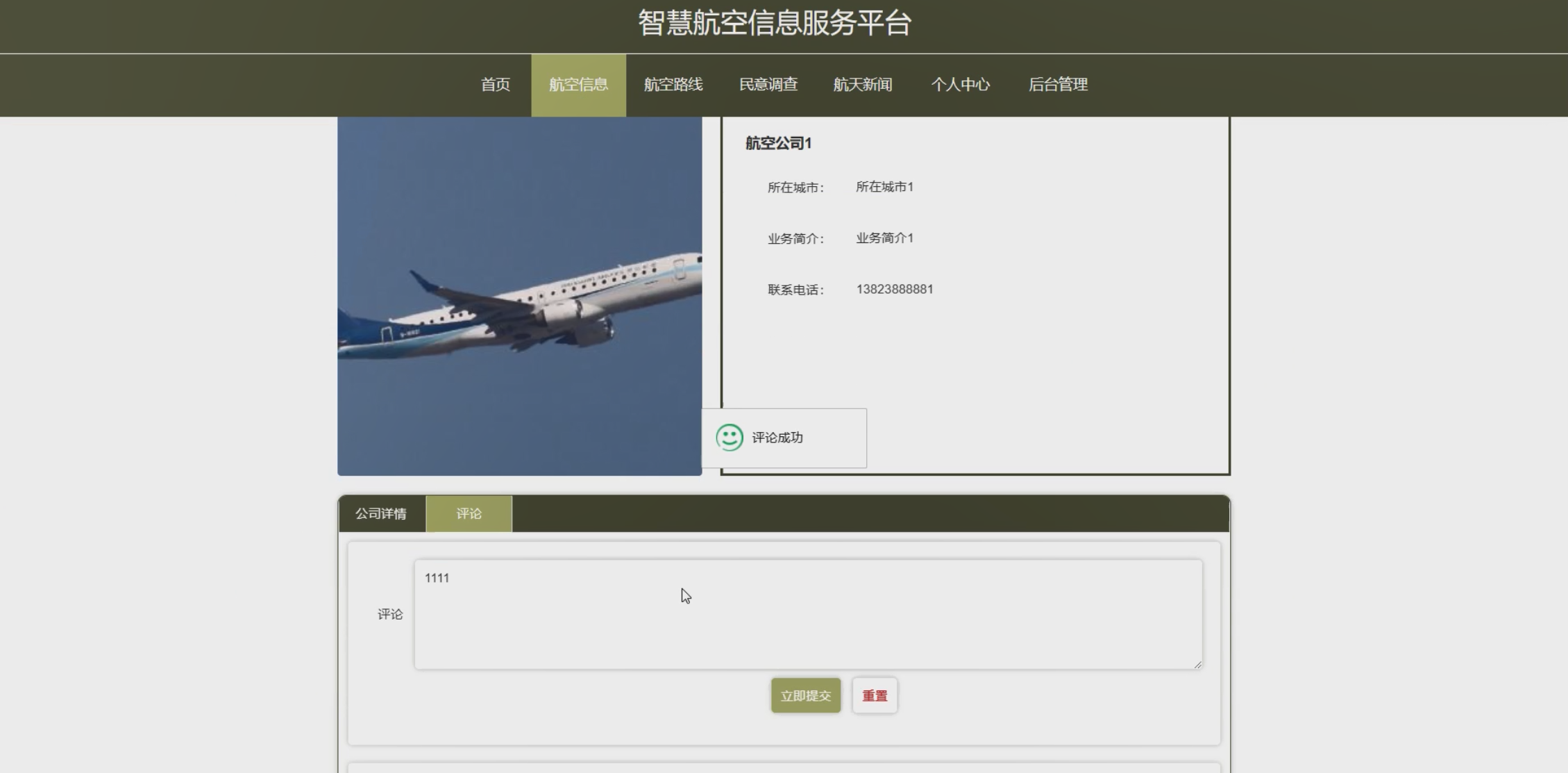Open the 首页 navigation item
This screenshot has width=1568, height=773.
pyautogui.click(x=495, y=85)
